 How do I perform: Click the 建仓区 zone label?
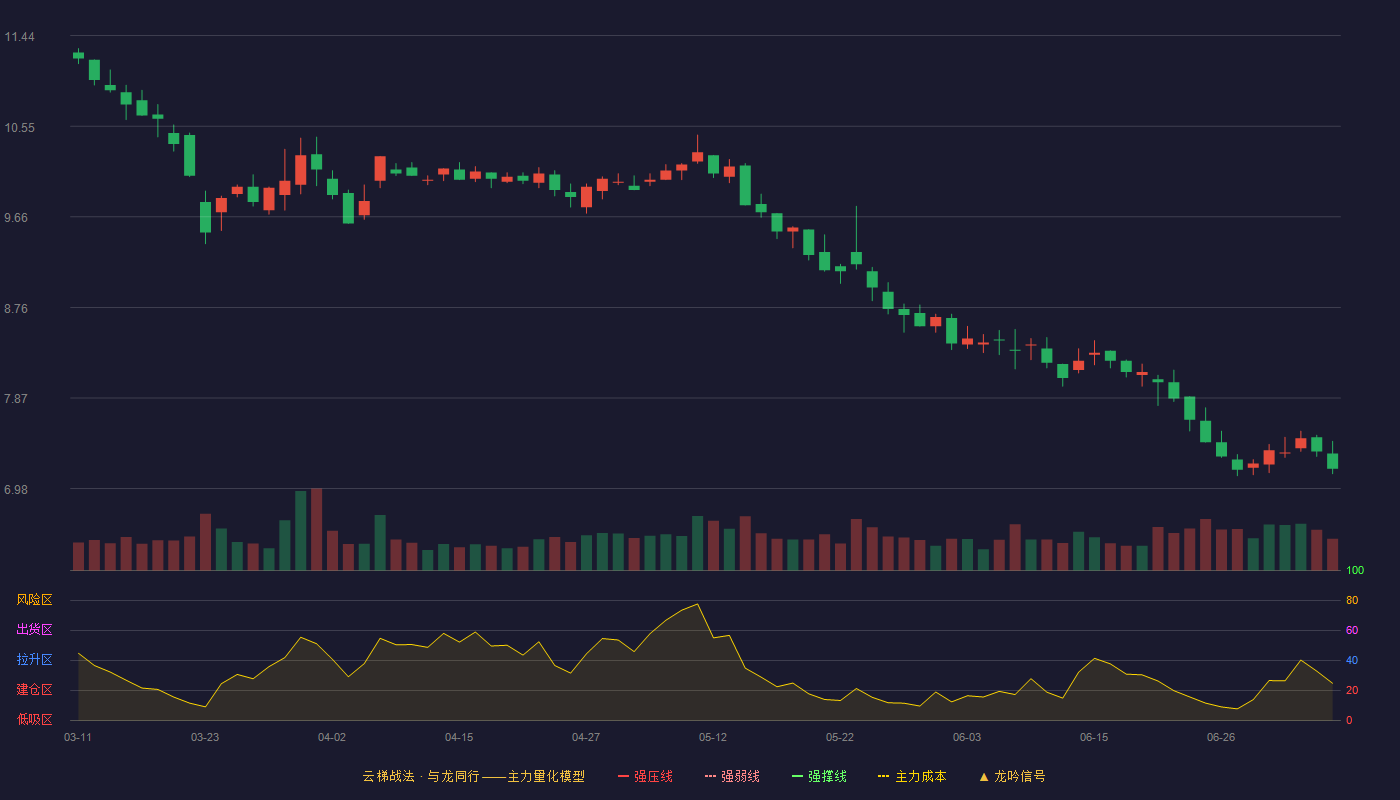[x=34, y=690]
